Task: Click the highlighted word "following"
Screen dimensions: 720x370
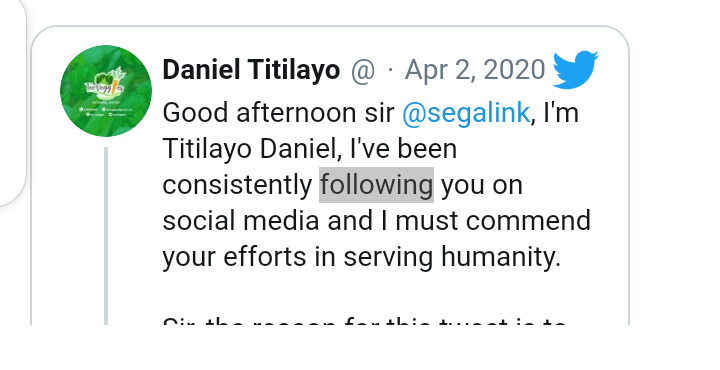Action: click(377, 185)
